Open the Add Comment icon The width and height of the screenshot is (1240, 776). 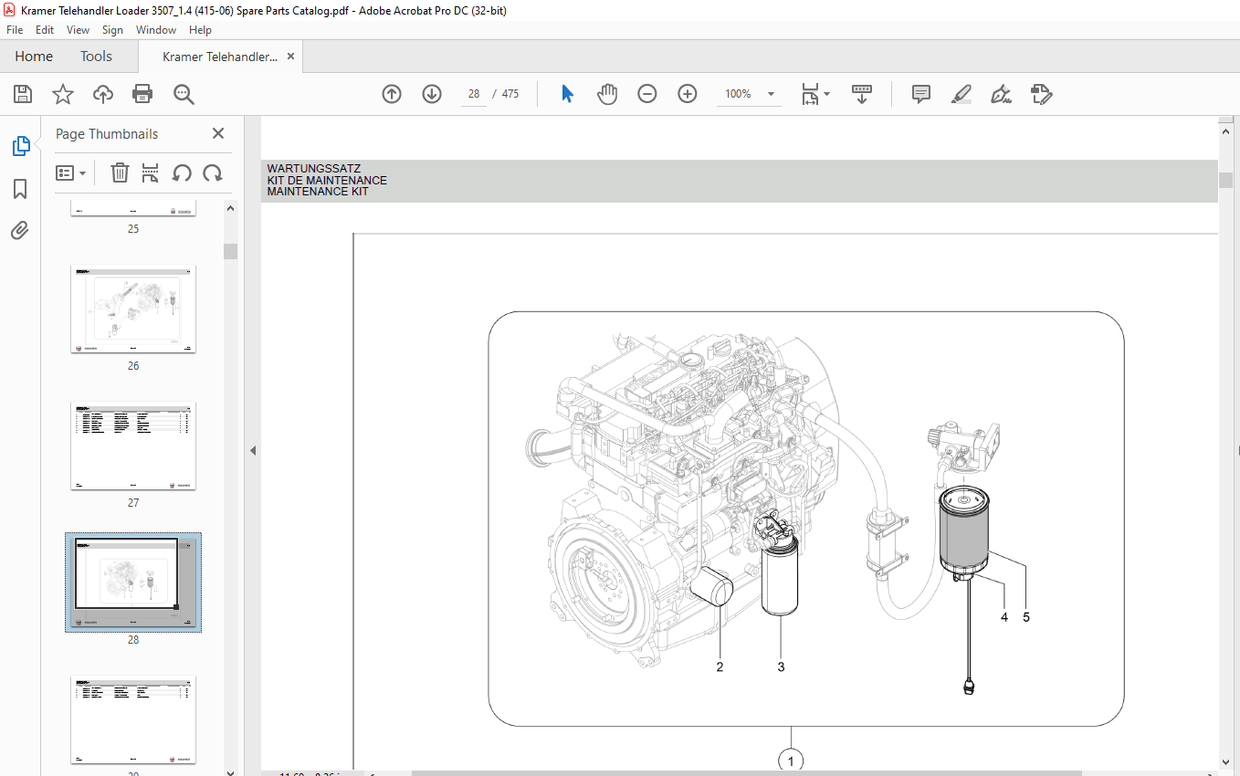pyautogui.click(x=920, y=93)
